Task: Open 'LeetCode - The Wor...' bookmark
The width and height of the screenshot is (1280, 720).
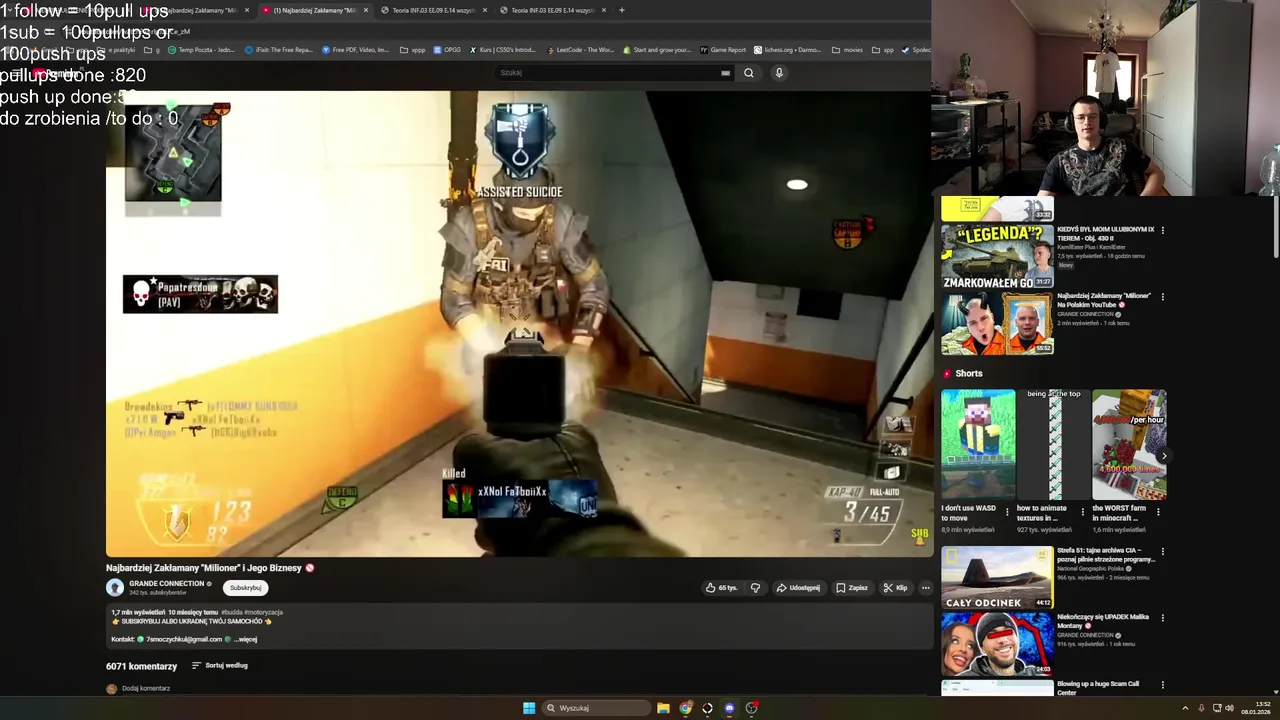Action: click(580, 50)
